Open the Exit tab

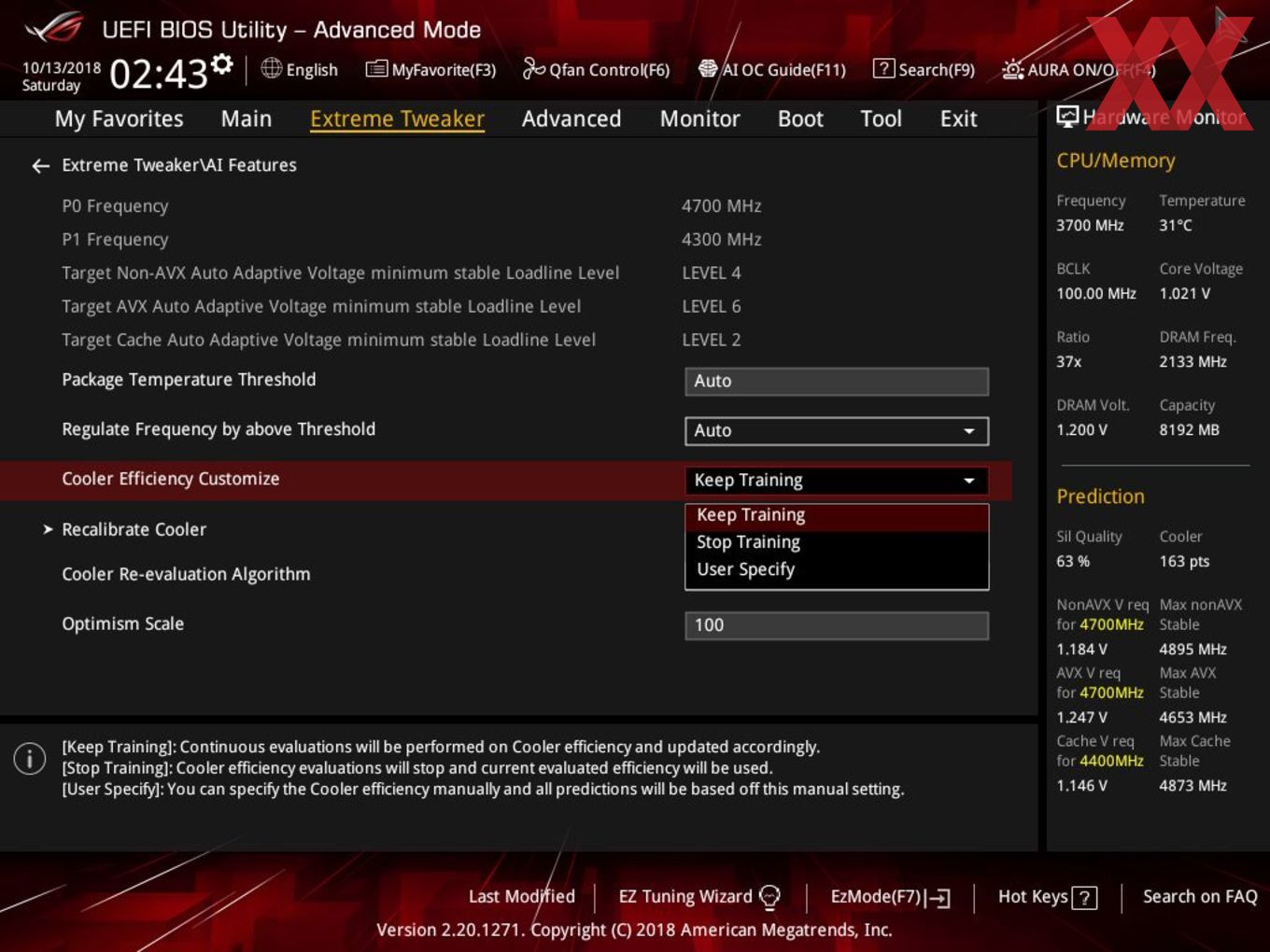[958, 119]
